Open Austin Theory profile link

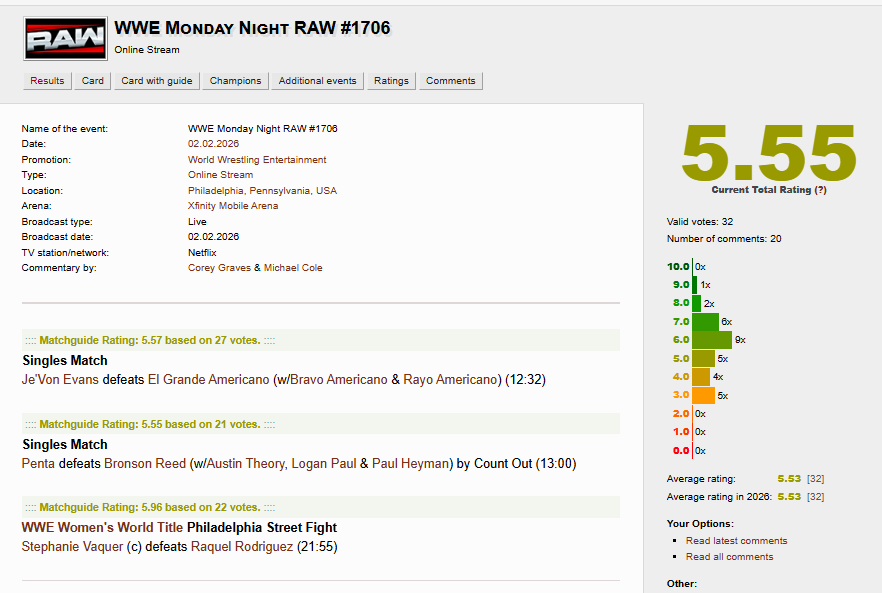[x=247, y=464]
